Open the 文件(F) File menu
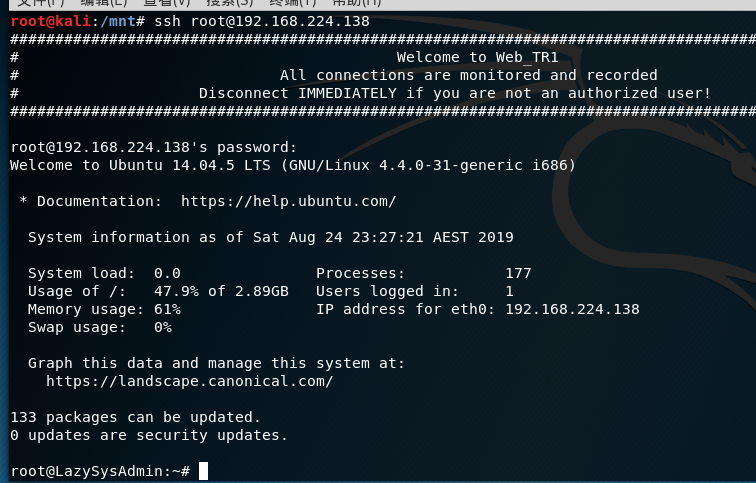This screenshot has width=756, height=483. 40,3
